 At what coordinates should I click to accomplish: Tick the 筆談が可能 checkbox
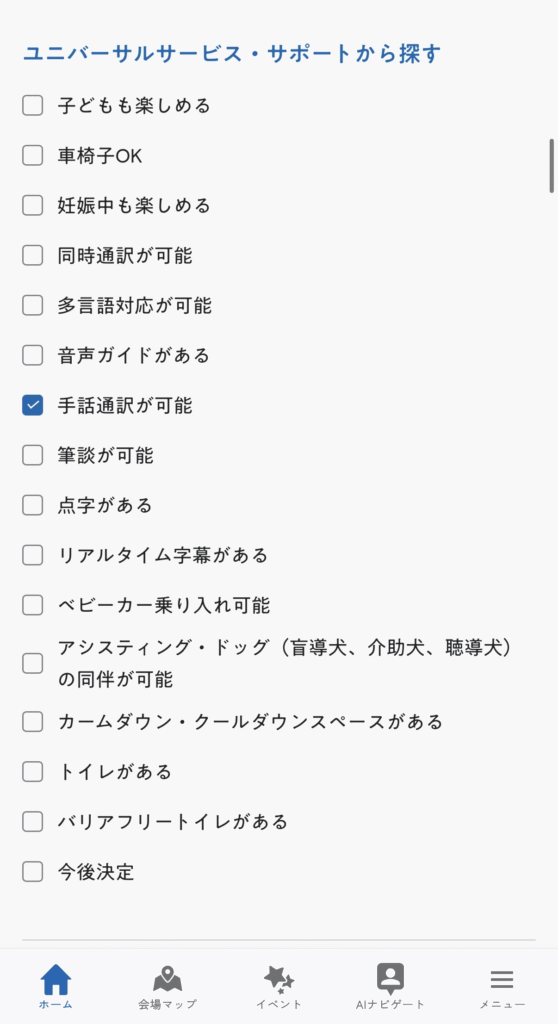point(33,455)
